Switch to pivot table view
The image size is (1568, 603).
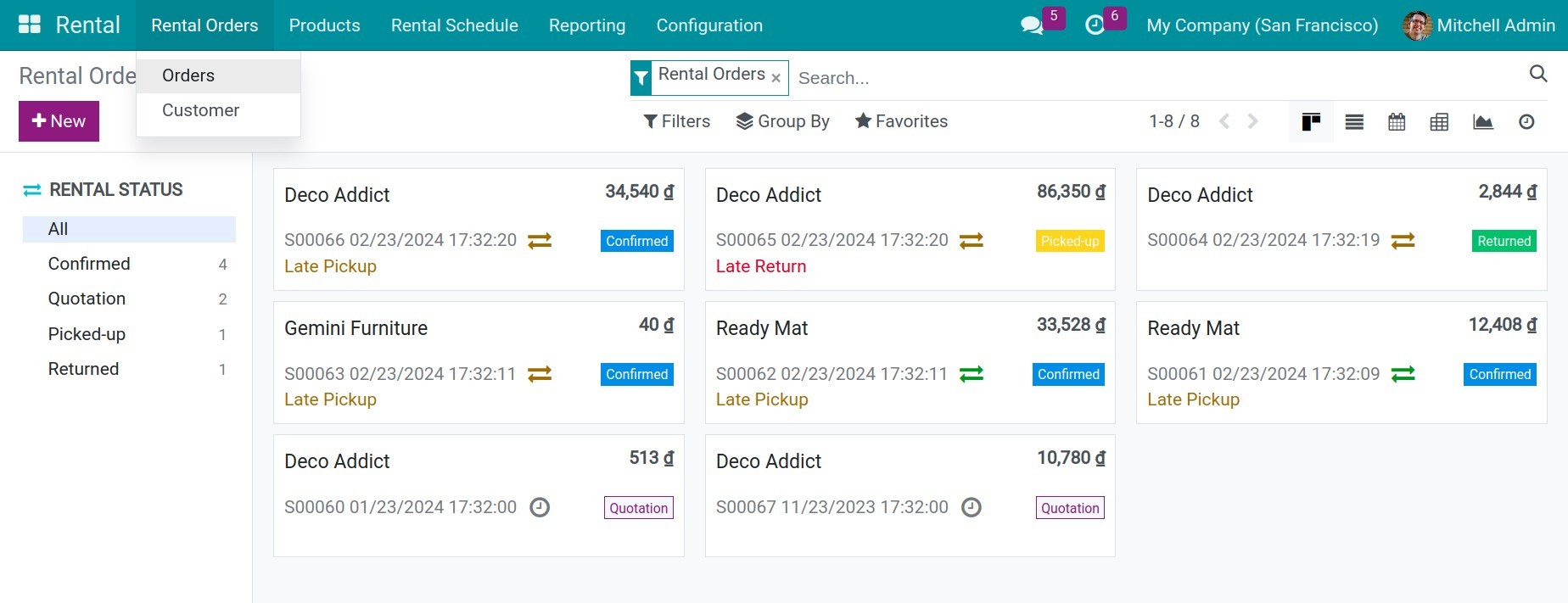[x=1439, y=122]
